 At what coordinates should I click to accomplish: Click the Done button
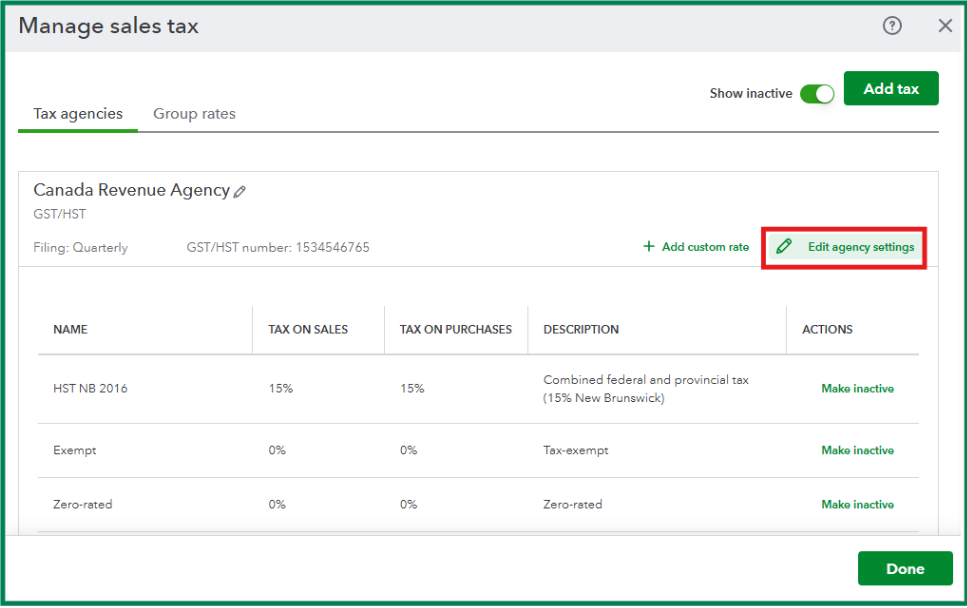pos(904,568)
